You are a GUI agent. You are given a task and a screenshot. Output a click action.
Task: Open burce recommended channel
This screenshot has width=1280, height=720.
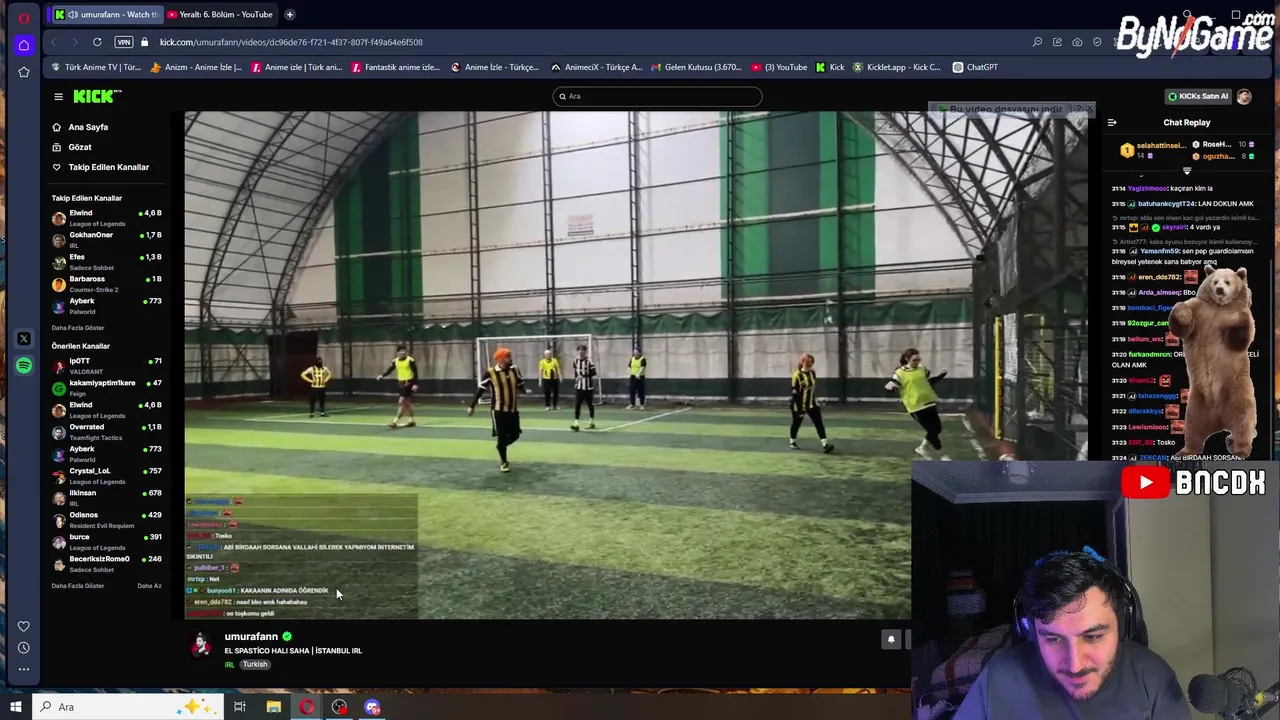[106, 541]
